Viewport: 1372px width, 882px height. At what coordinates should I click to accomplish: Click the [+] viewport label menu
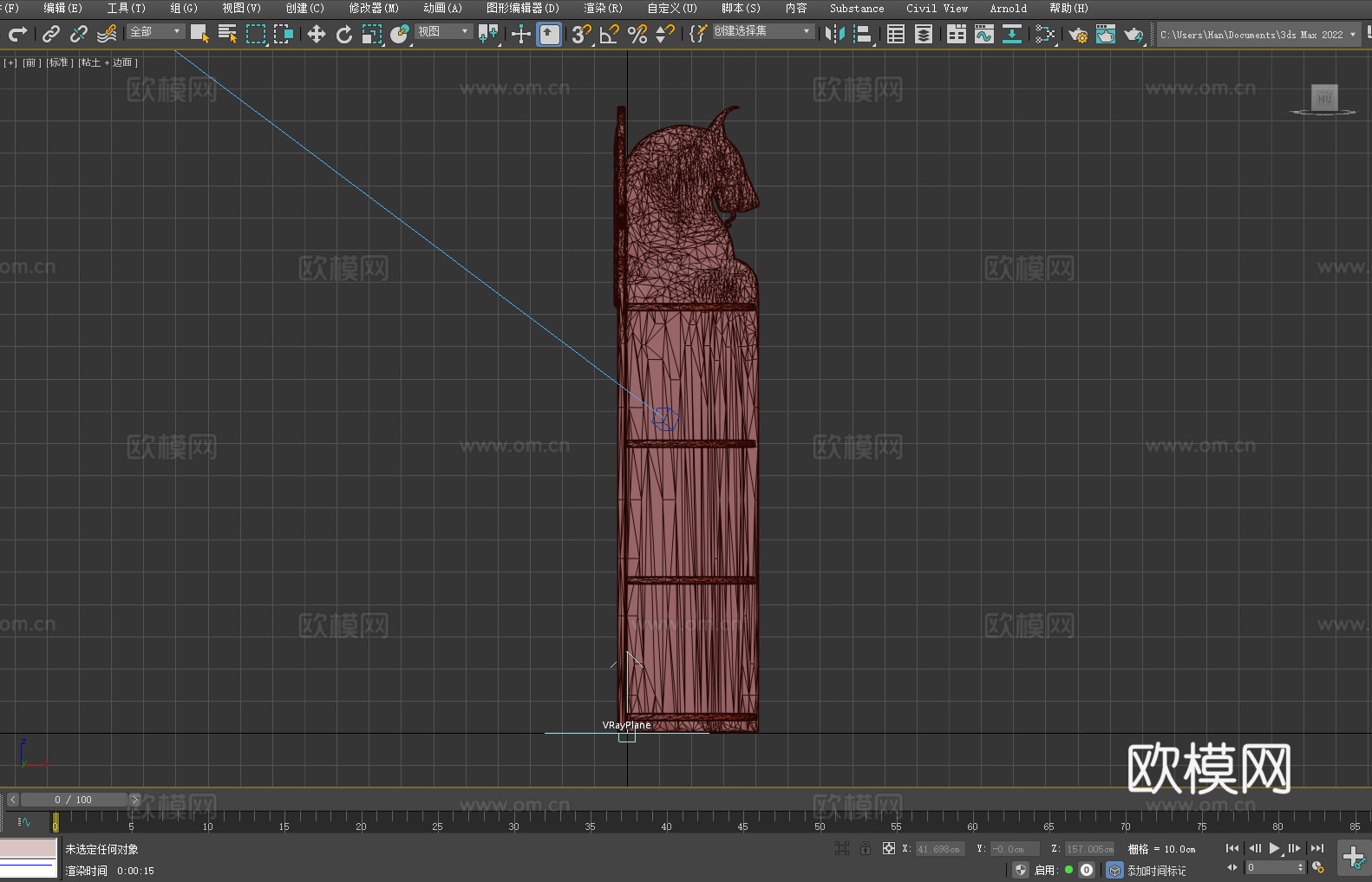10,62
